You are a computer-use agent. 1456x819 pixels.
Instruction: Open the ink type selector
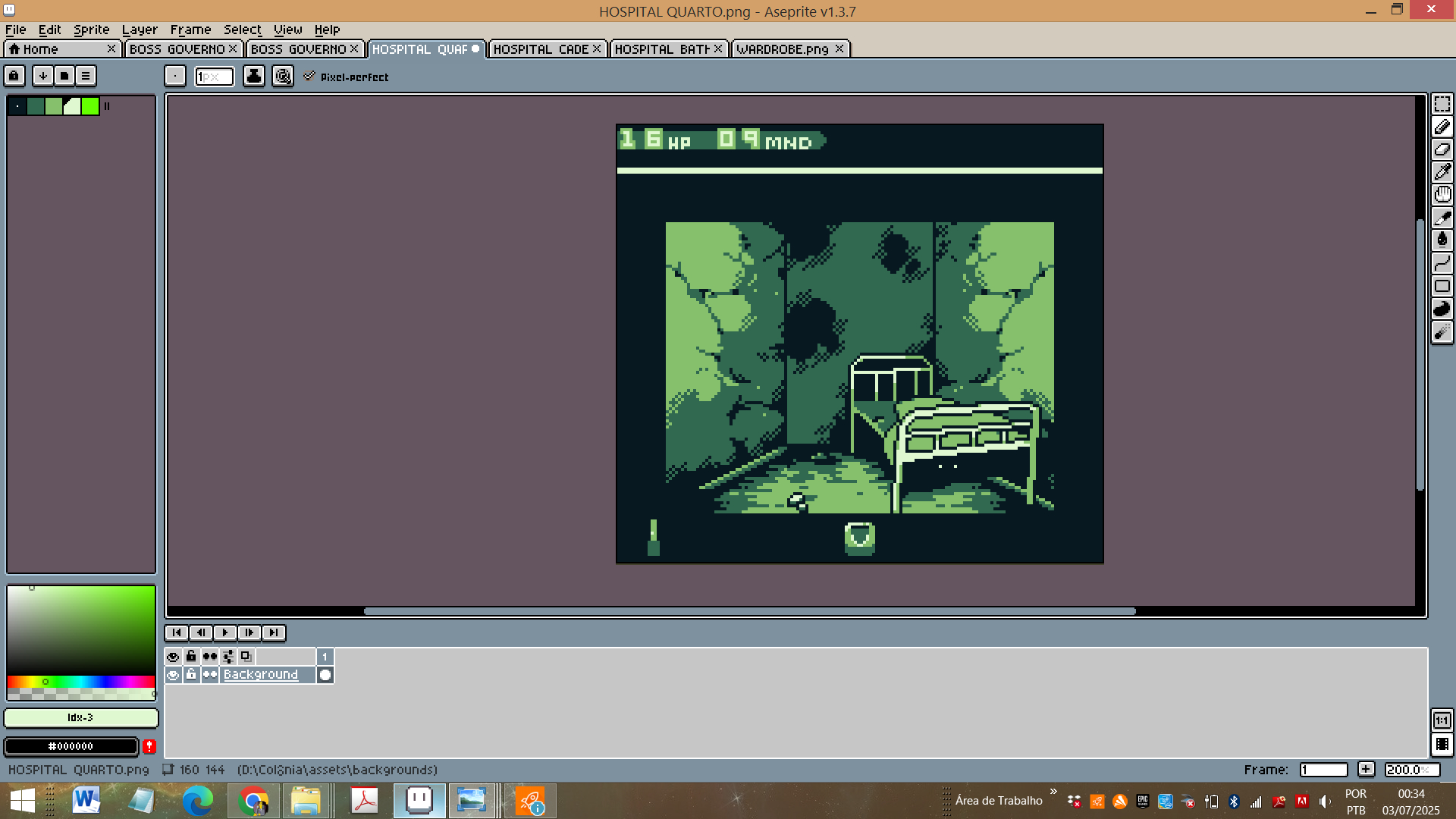click(x=254, y=76)
